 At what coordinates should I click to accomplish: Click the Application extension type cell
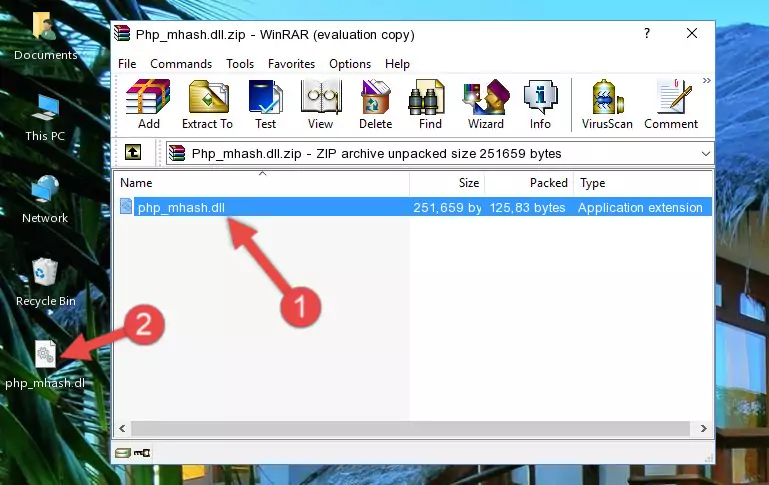point(640,207)
